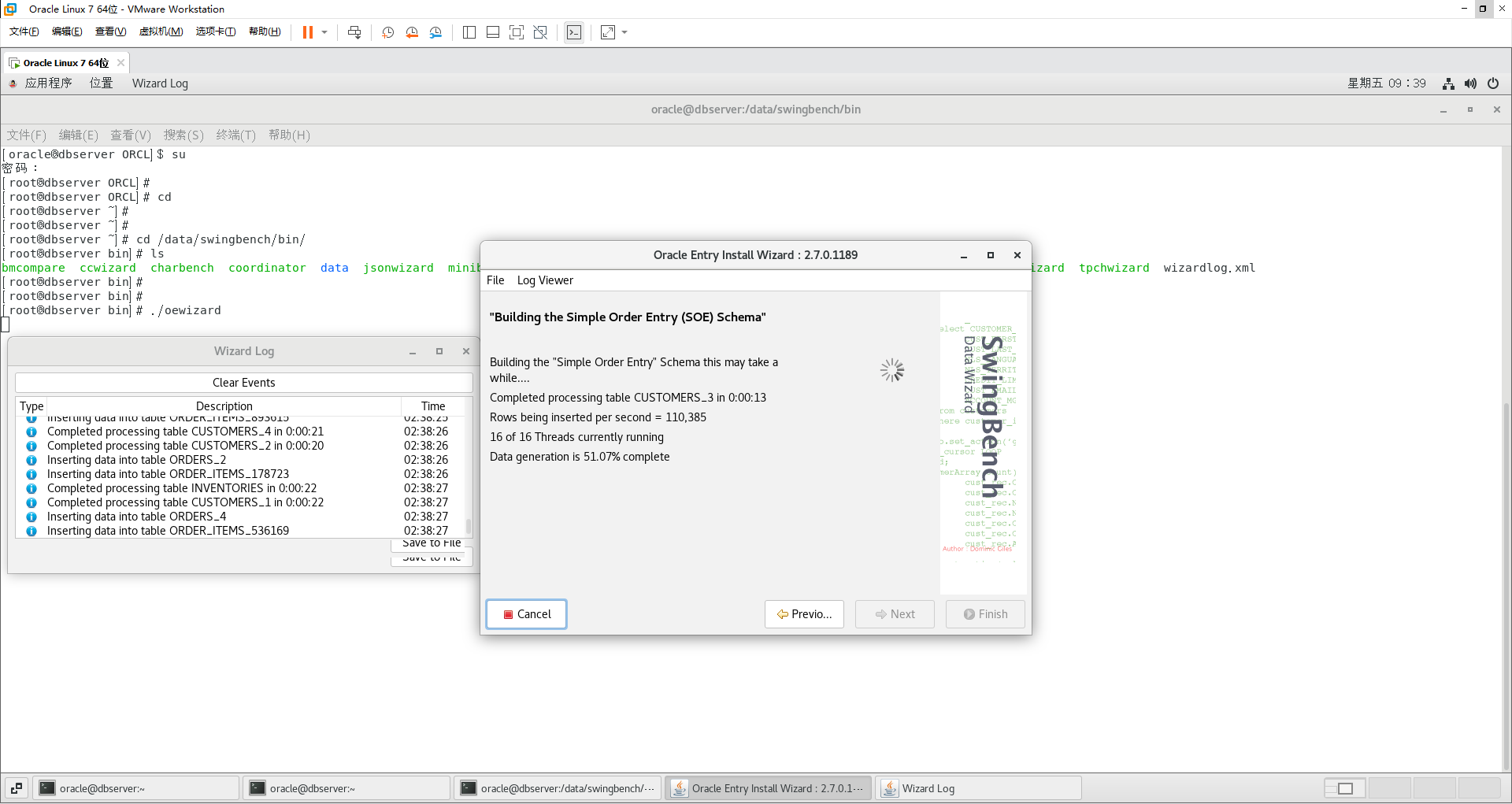This screenshot has height=804, width=1512.
Task: Toggle the thumbnail bar view icon
Action: 493,32
